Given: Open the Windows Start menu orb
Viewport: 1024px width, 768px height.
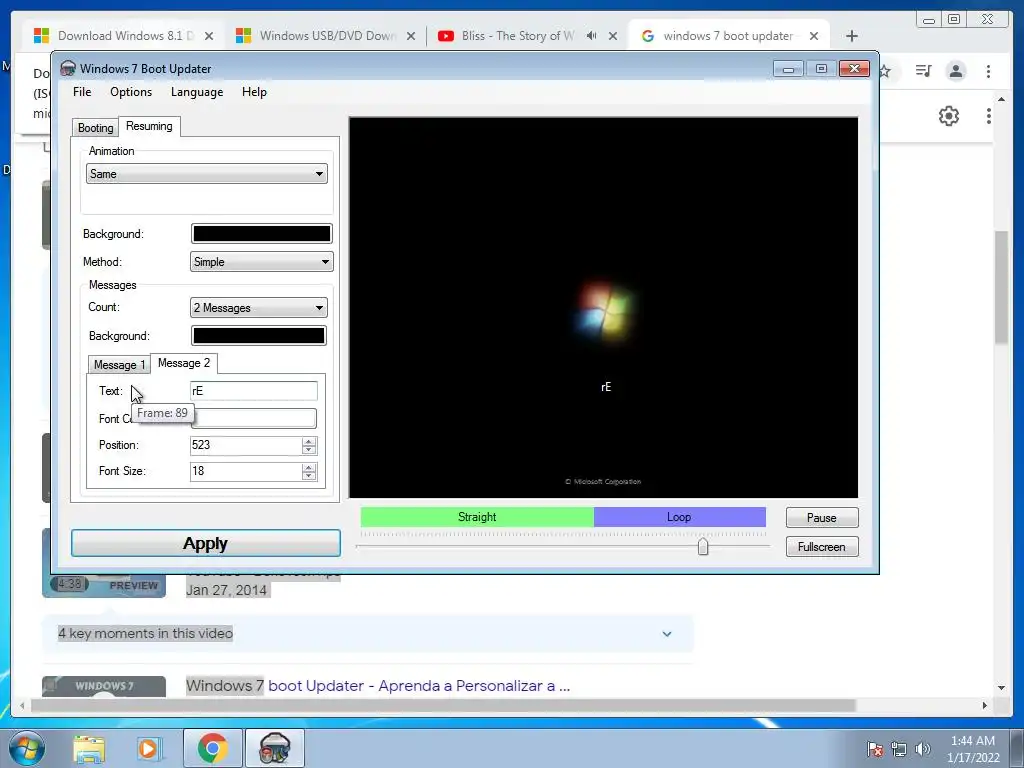Looking at the screenshot, I should click(x=27, y=748).
